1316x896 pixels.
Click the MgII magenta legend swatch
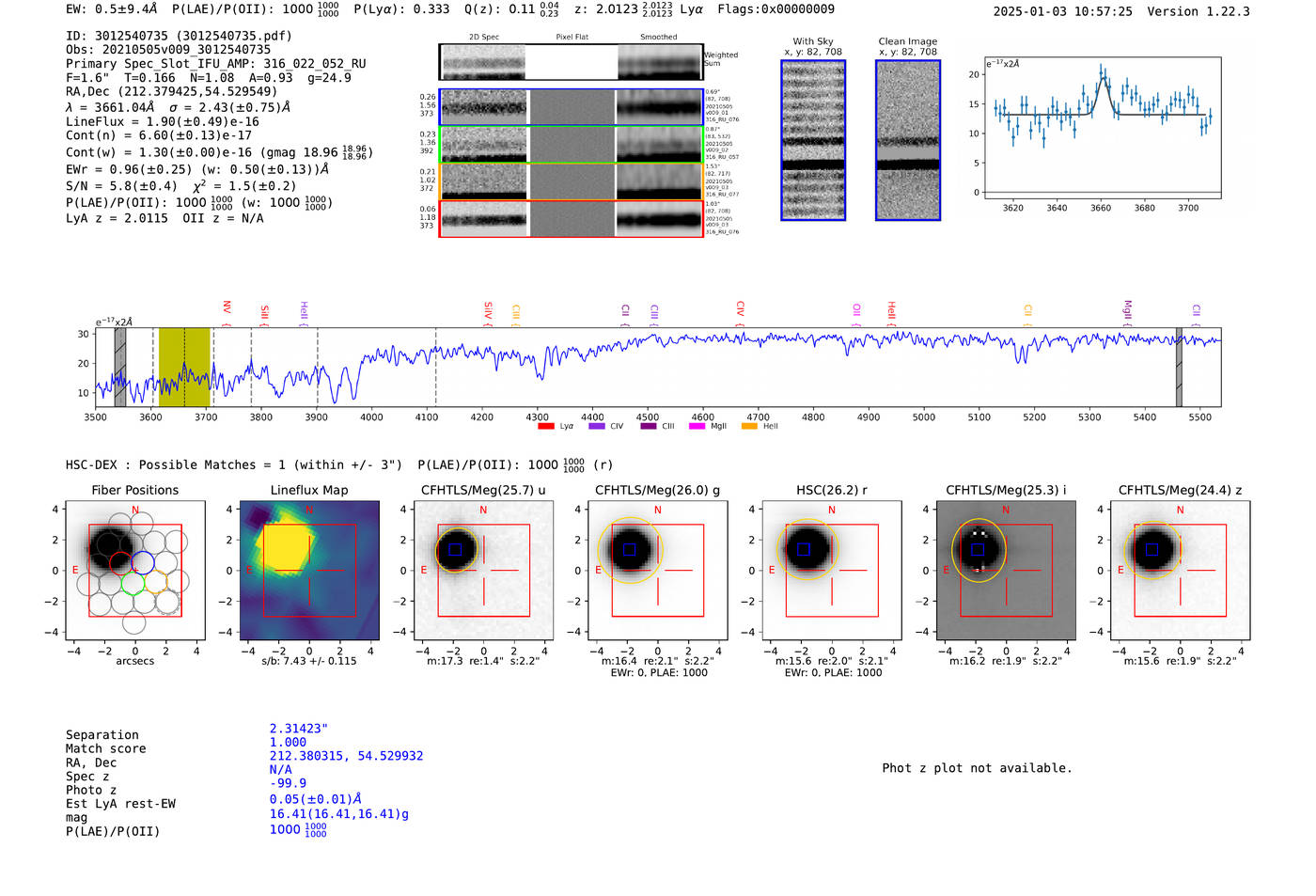pos(697,427)
